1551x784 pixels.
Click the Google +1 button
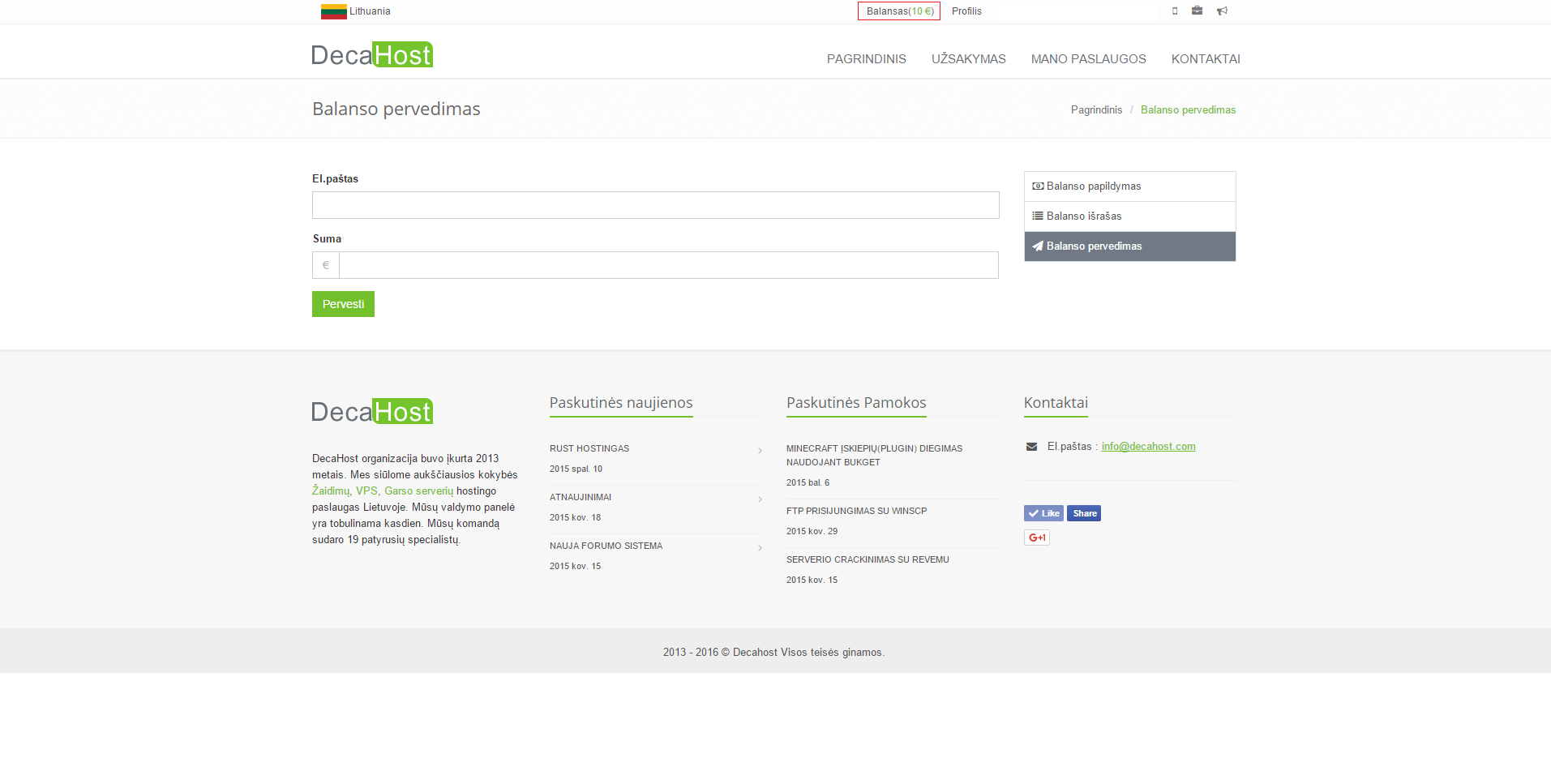[x=1036, y=538]
